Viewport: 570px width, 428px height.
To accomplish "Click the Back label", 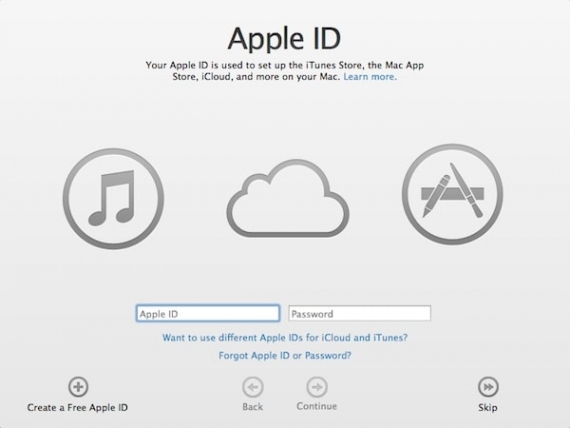I will (253, 407).
